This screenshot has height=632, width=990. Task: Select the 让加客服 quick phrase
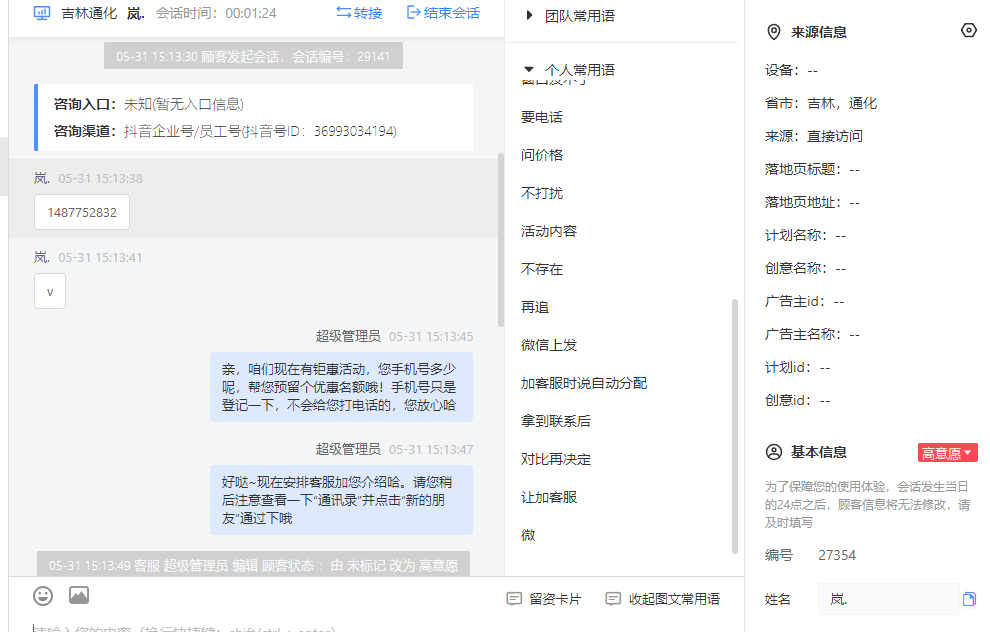point(549,498)
